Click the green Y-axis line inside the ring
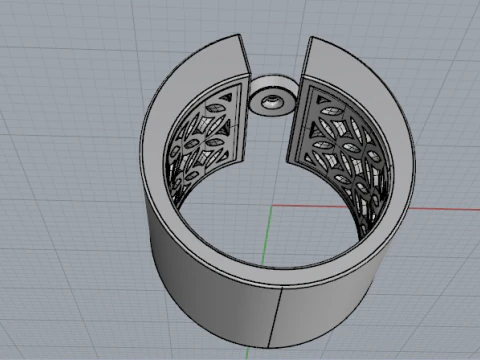 pos(267,236)
